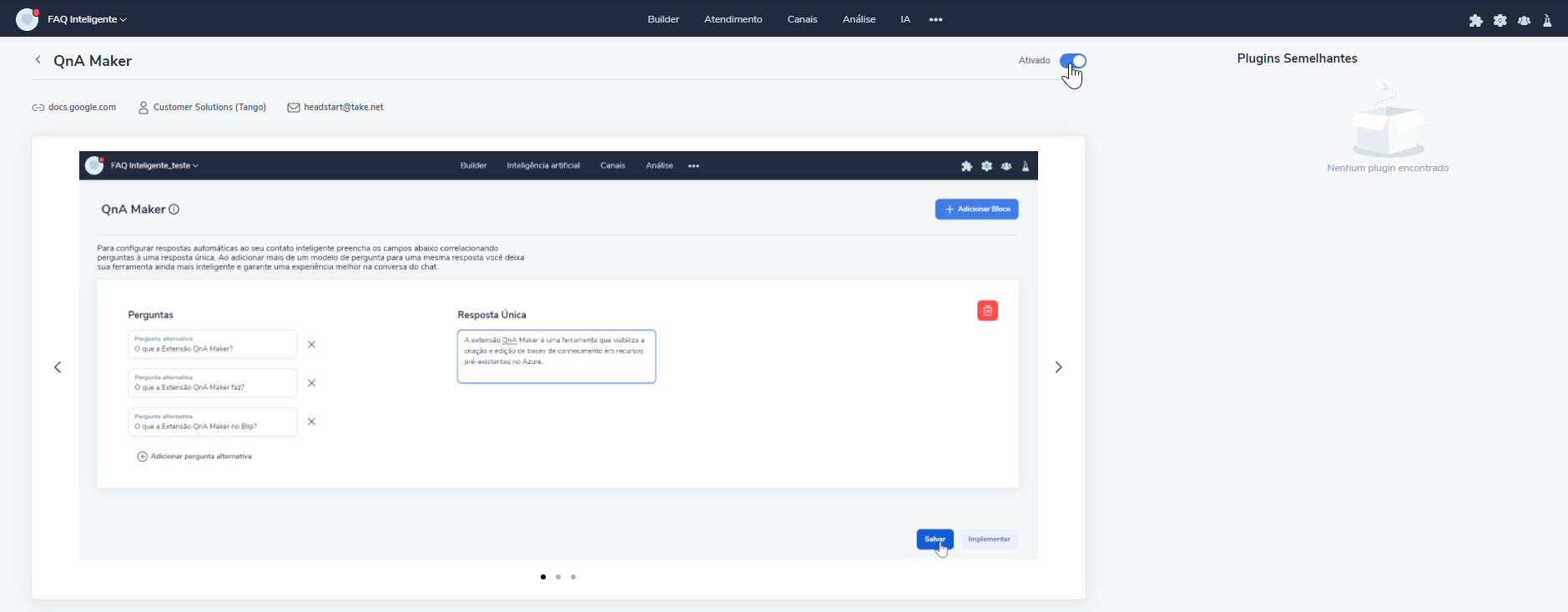Screen dimensions: 1568x612
Task: Click the back arrow beside QnA Maker
Action: pos(38,60)
